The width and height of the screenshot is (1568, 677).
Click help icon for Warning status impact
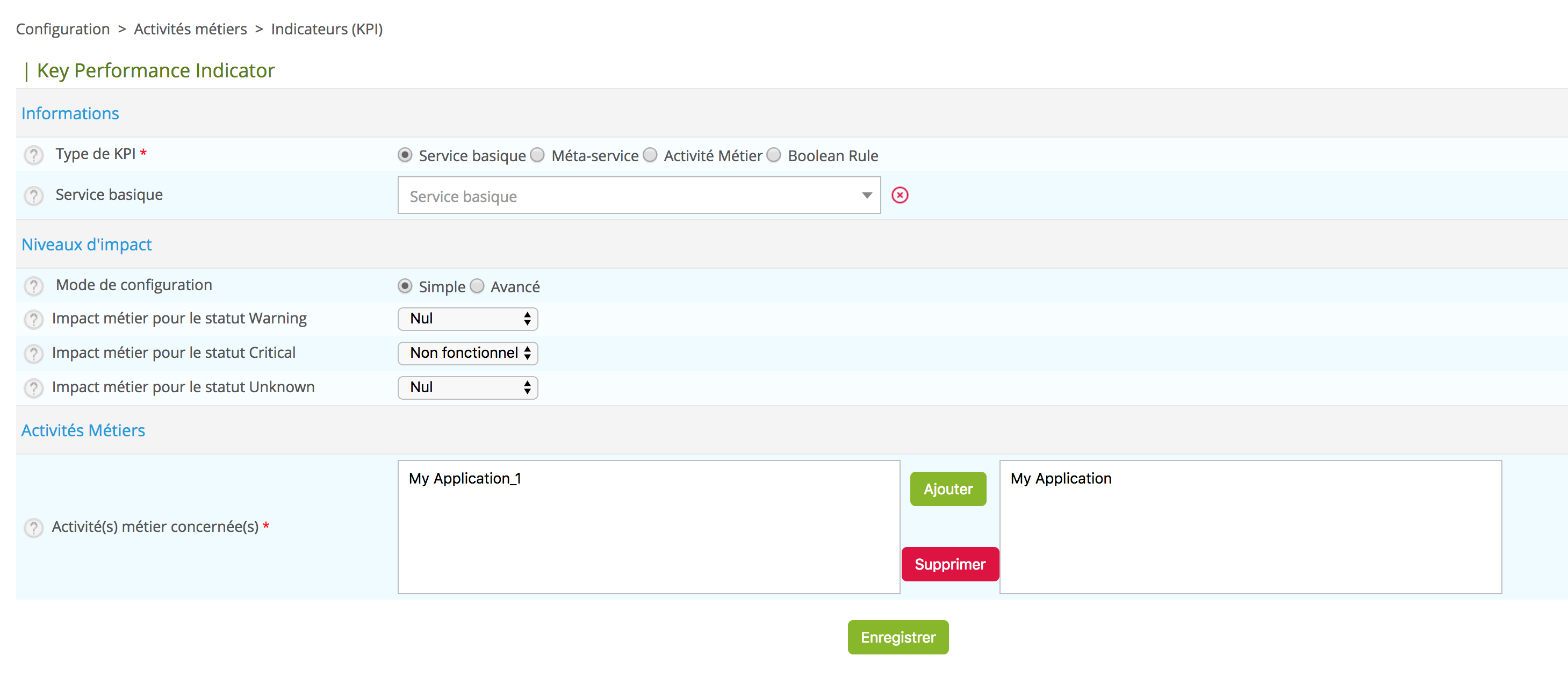point(33,320)
